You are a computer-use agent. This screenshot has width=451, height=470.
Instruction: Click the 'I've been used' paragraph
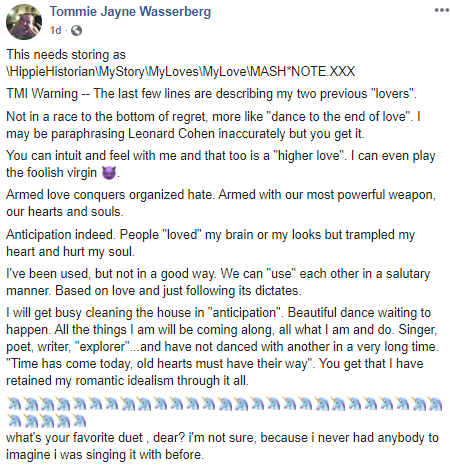tap(218, 282)
